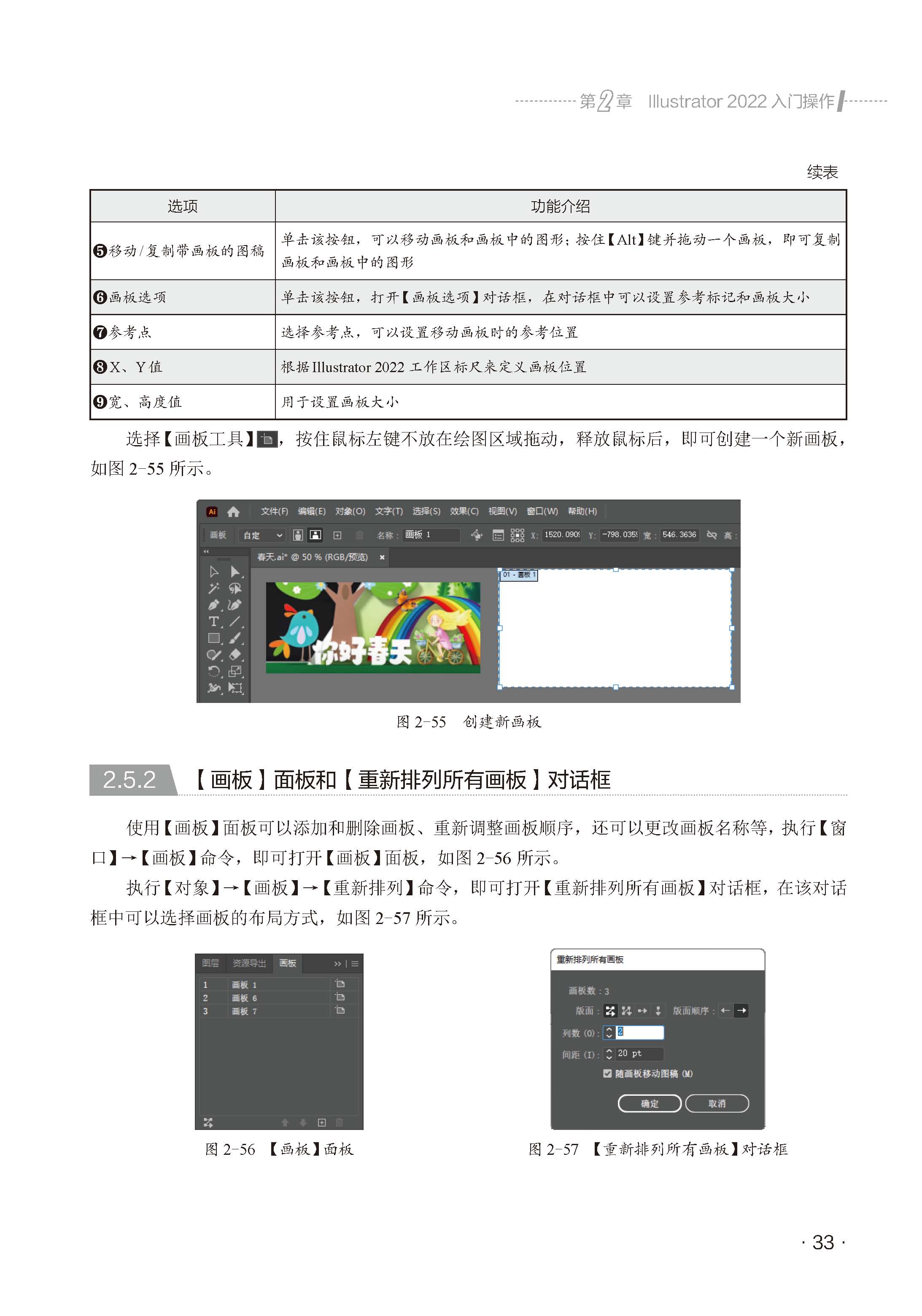The height and width of the screenshot is (1316, 922).
Task: Open the 画板 panel menu (hamburger icon)
Action: click(355, 964)
